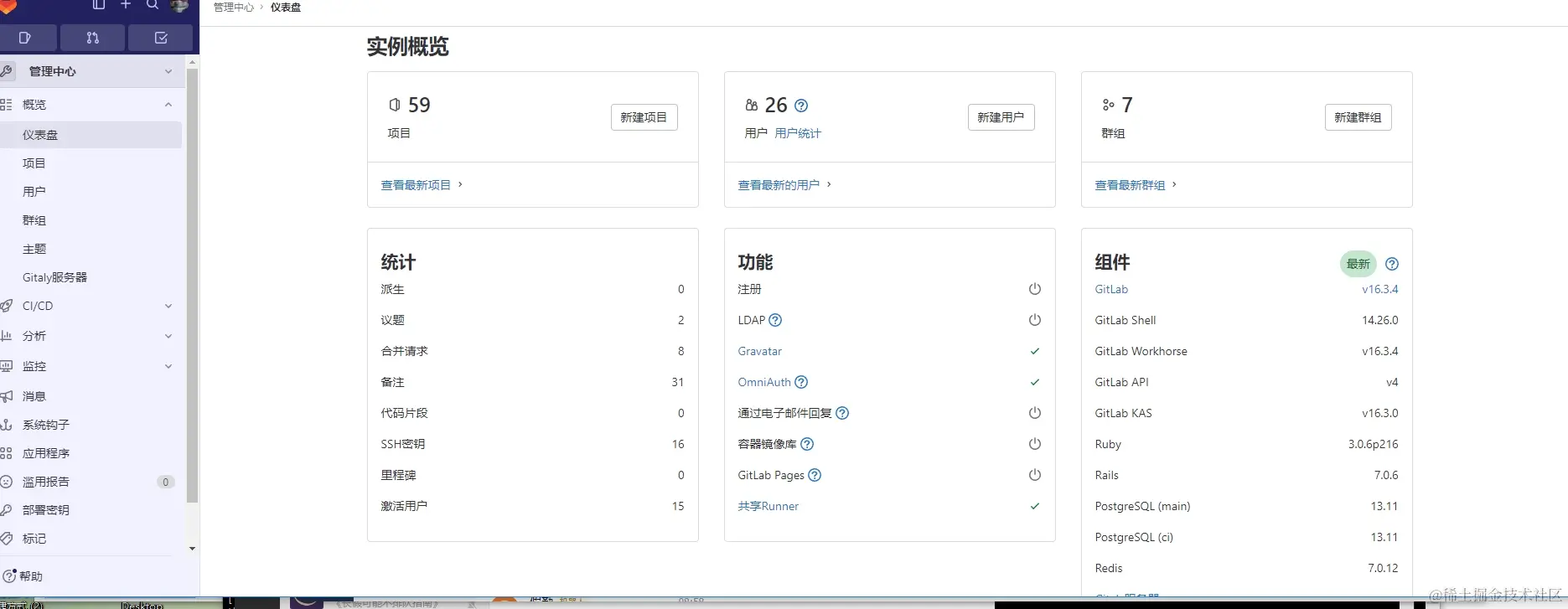Click GitLab's v16.3.4 version link

1380,289
